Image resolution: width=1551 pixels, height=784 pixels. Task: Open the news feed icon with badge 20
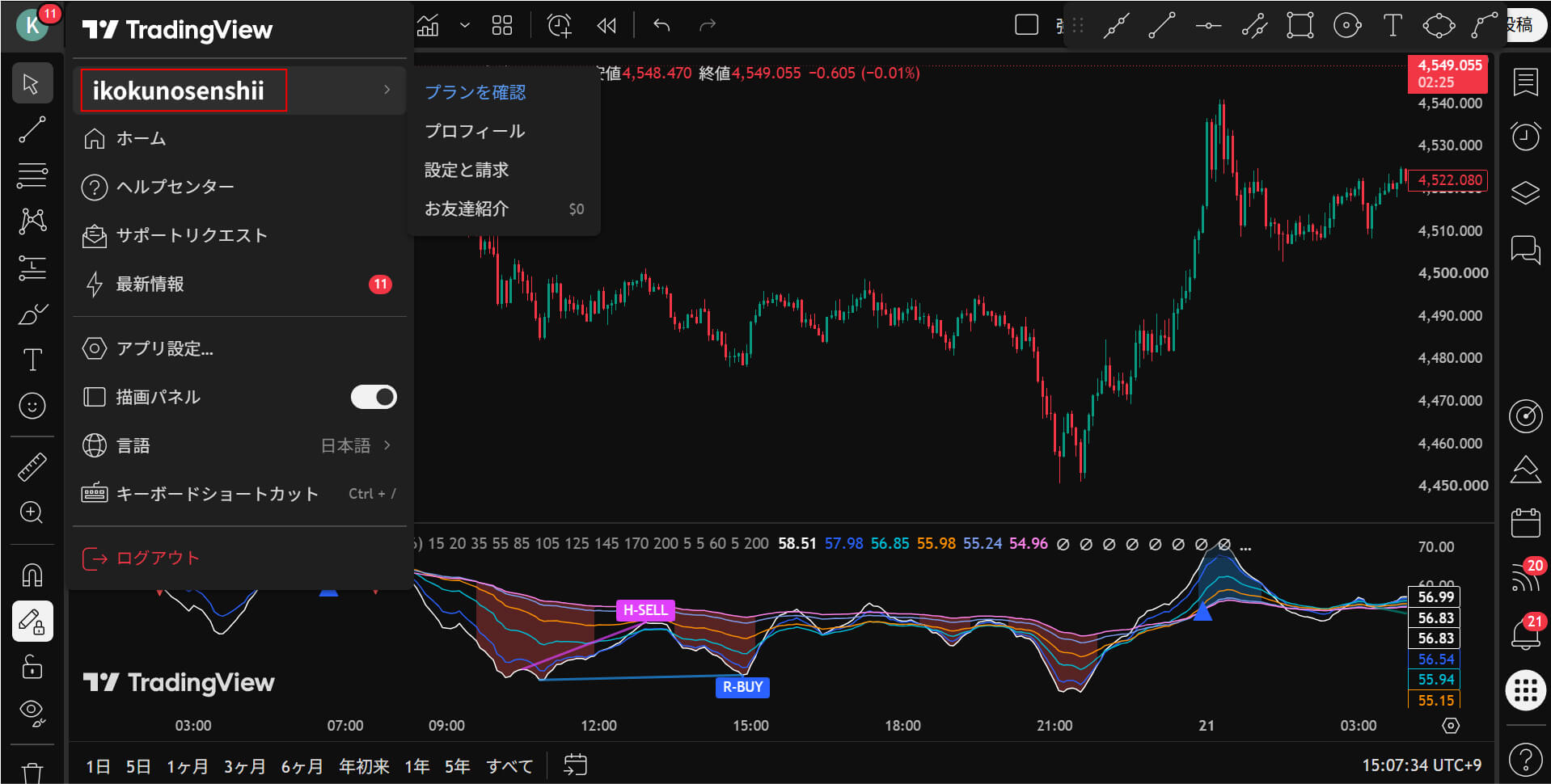1525,577
